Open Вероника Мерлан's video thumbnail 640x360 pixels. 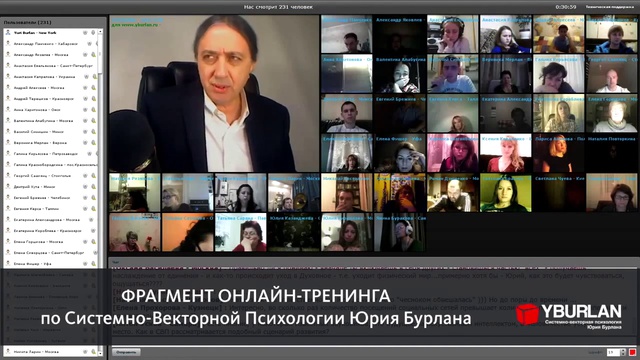click(x=506, y=74)
